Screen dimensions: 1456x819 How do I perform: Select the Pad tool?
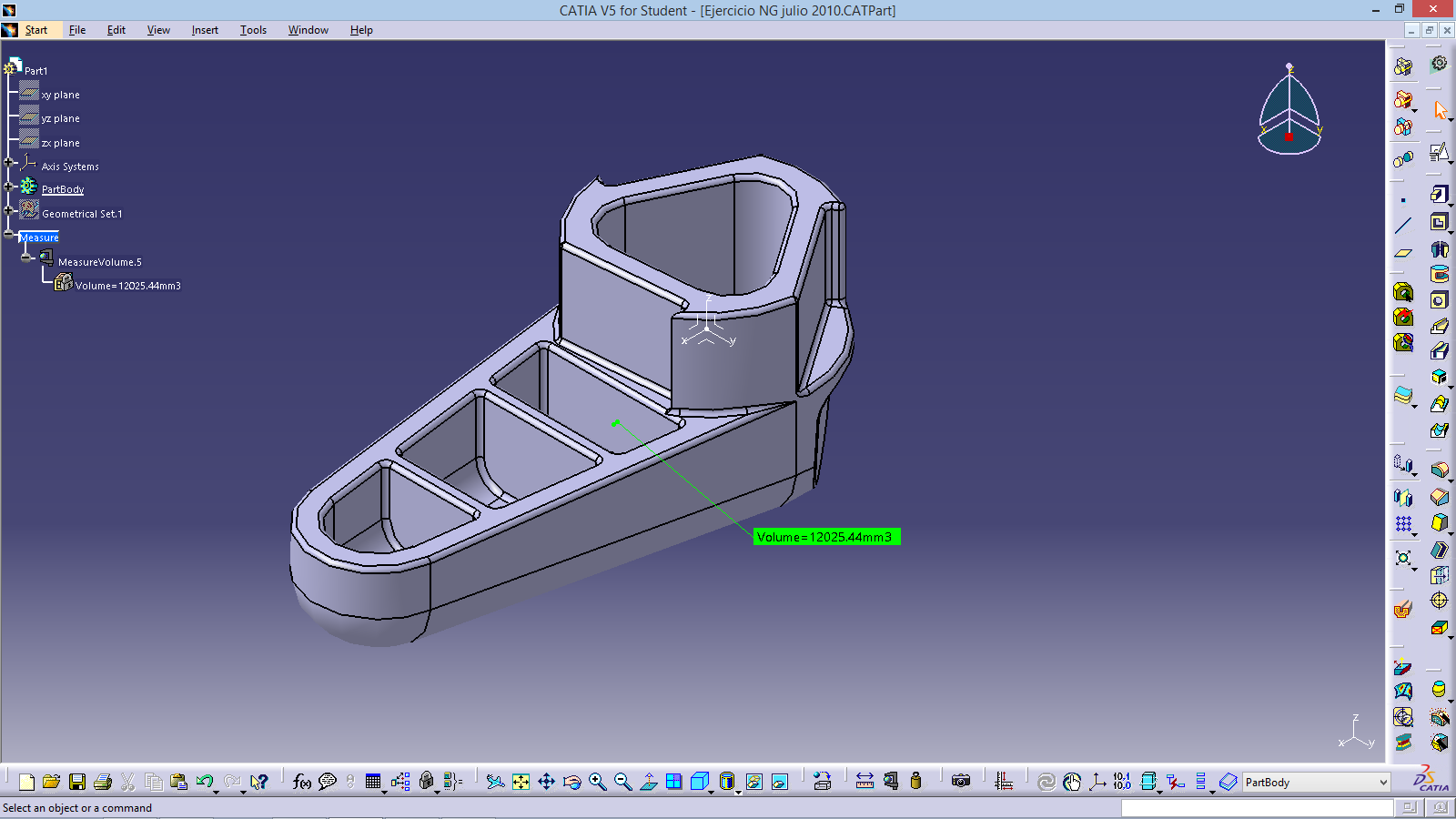coord(1439,195)
